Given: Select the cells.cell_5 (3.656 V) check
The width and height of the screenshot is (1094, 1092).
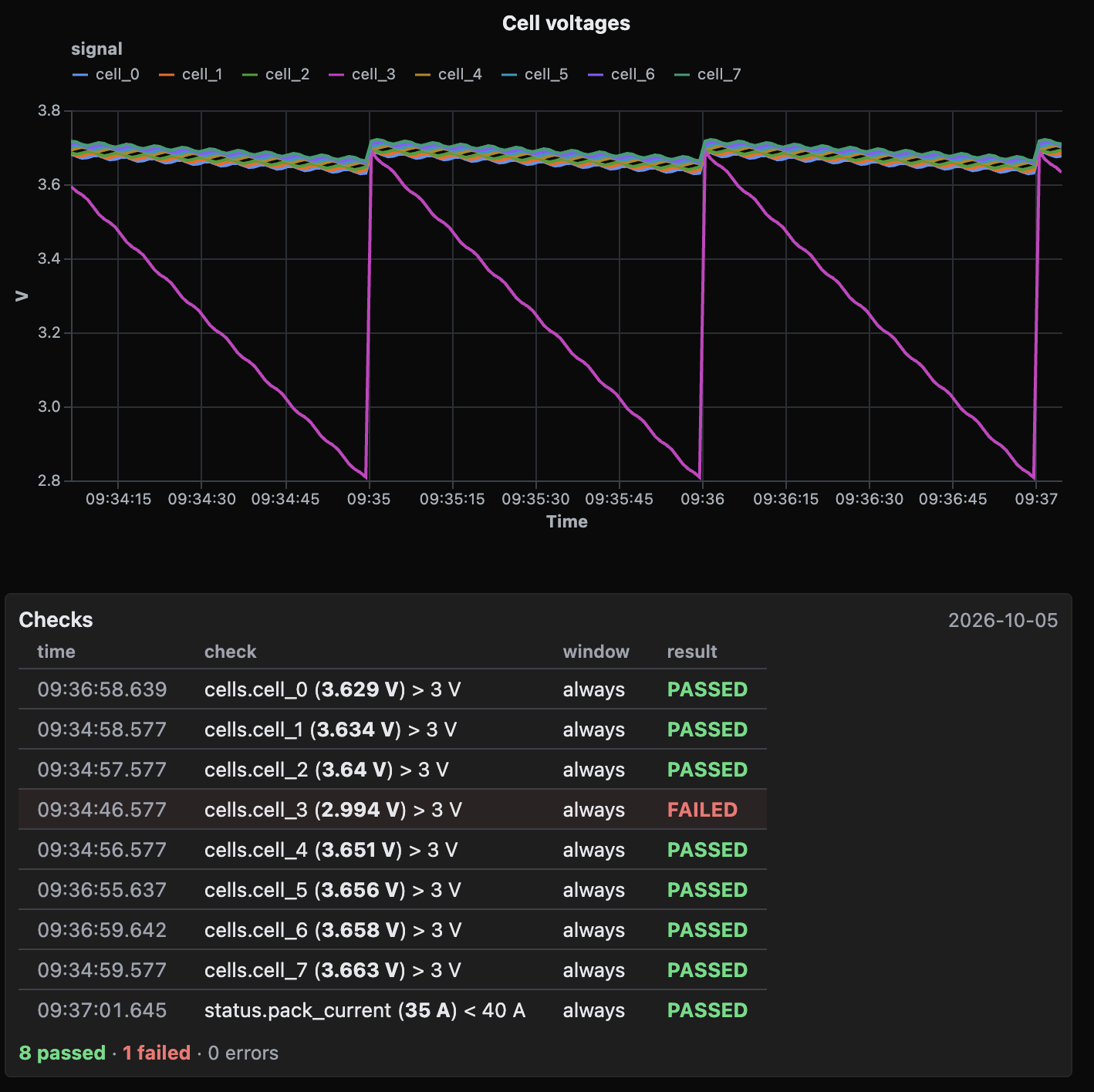Looking at the screenshot, I should pos(393,890).
